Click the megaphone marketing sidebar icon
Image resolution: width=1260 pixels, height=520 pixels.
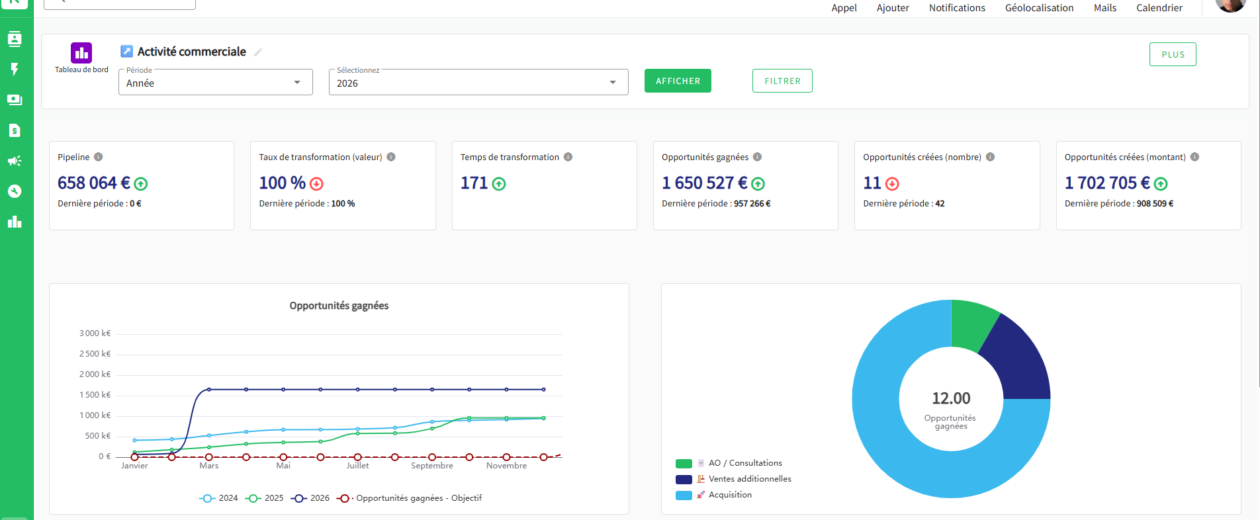coord(14,161)
